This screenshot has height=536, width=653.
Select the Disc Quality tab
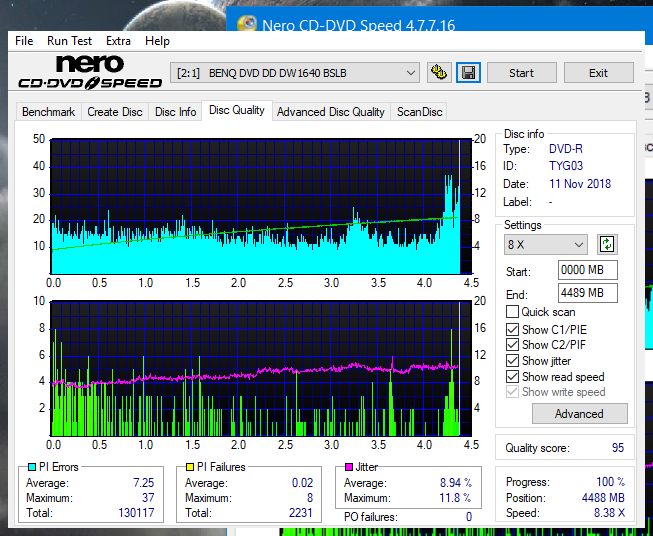(237, 110)
